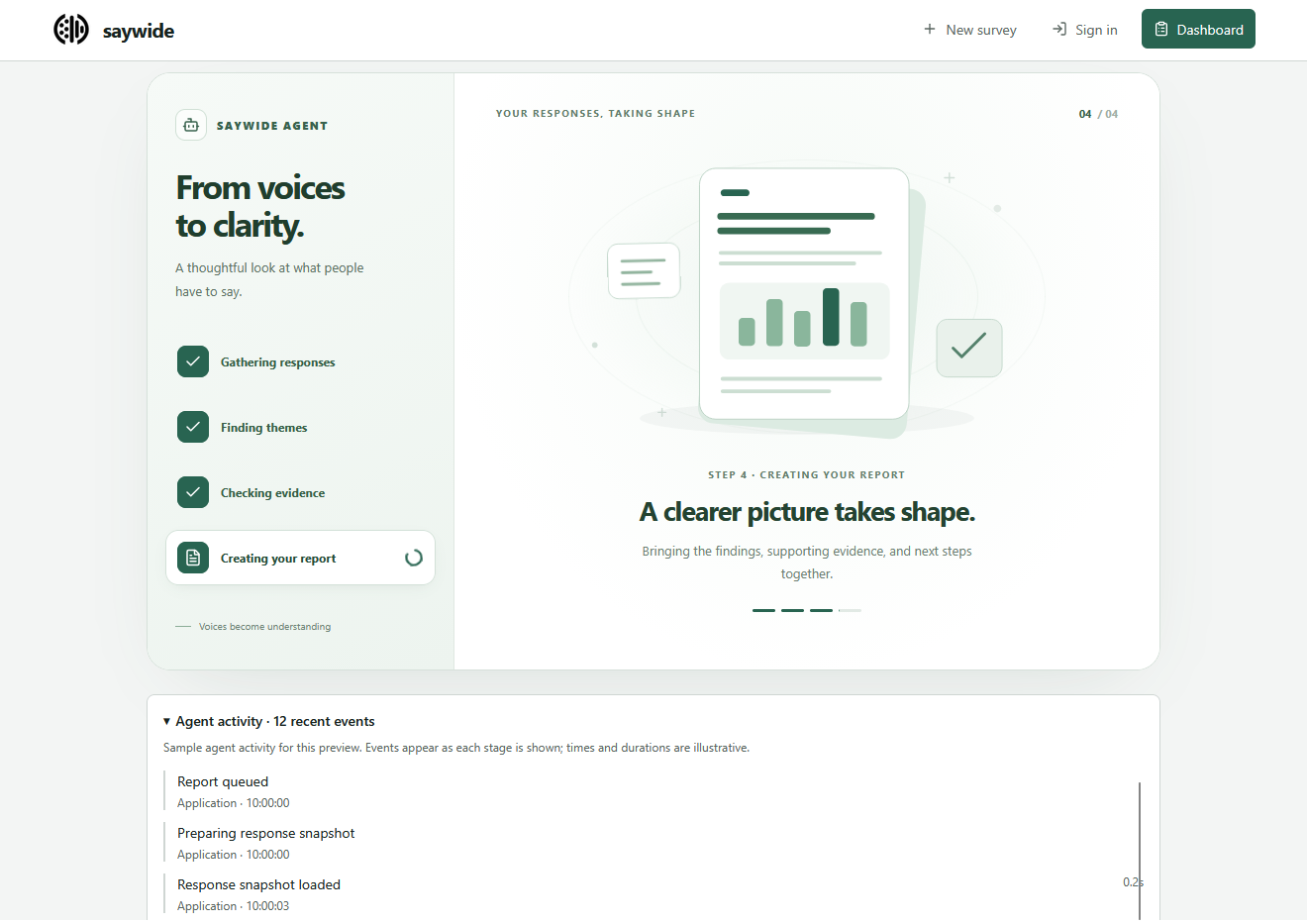This screenshot has height=924, width=1307.
Task: Click the Checking evidence checkmark icon
Action: 193,492
